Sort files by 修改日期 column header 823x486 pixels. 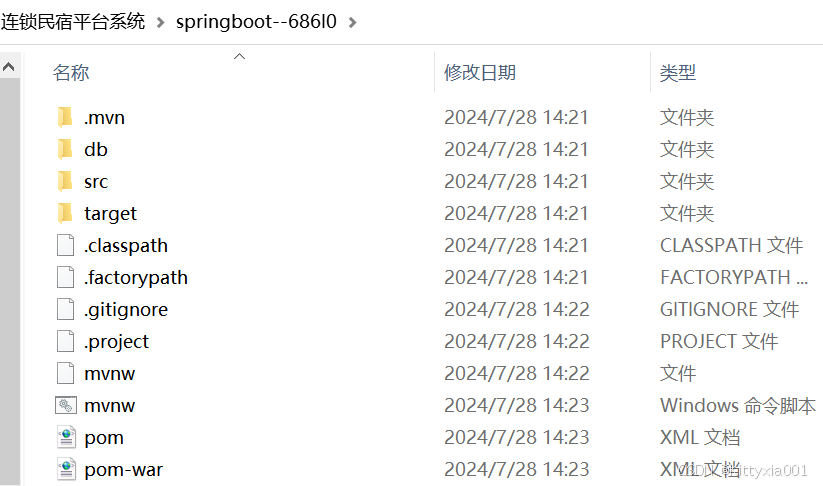pyautogui.click(x=480, y=73)
